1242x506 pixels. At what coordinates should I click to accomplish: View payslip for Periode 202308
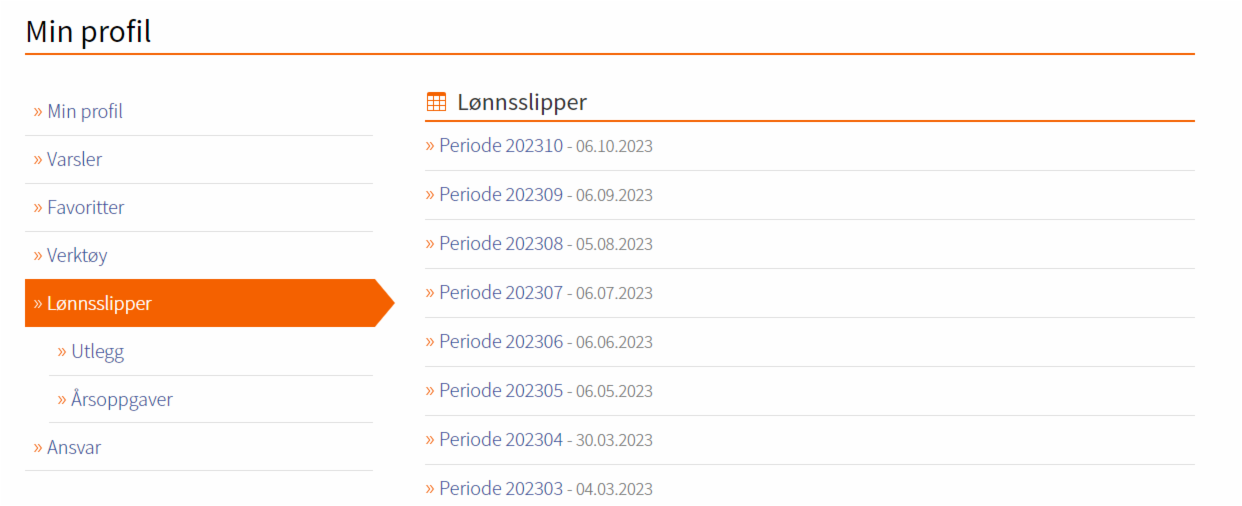point(501,243)
